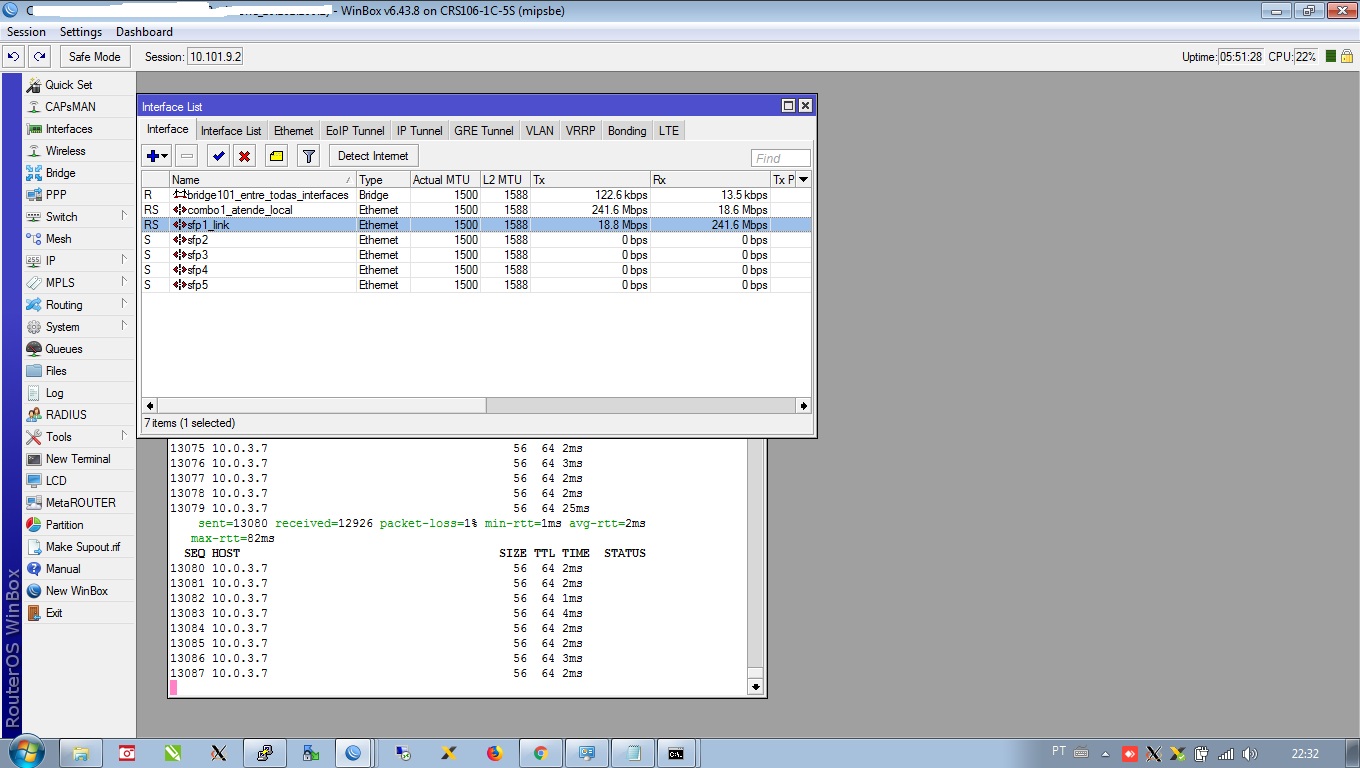Open the Bridge sidebar item
Viewport: 1360px width, 768px height.
(60, 173)
